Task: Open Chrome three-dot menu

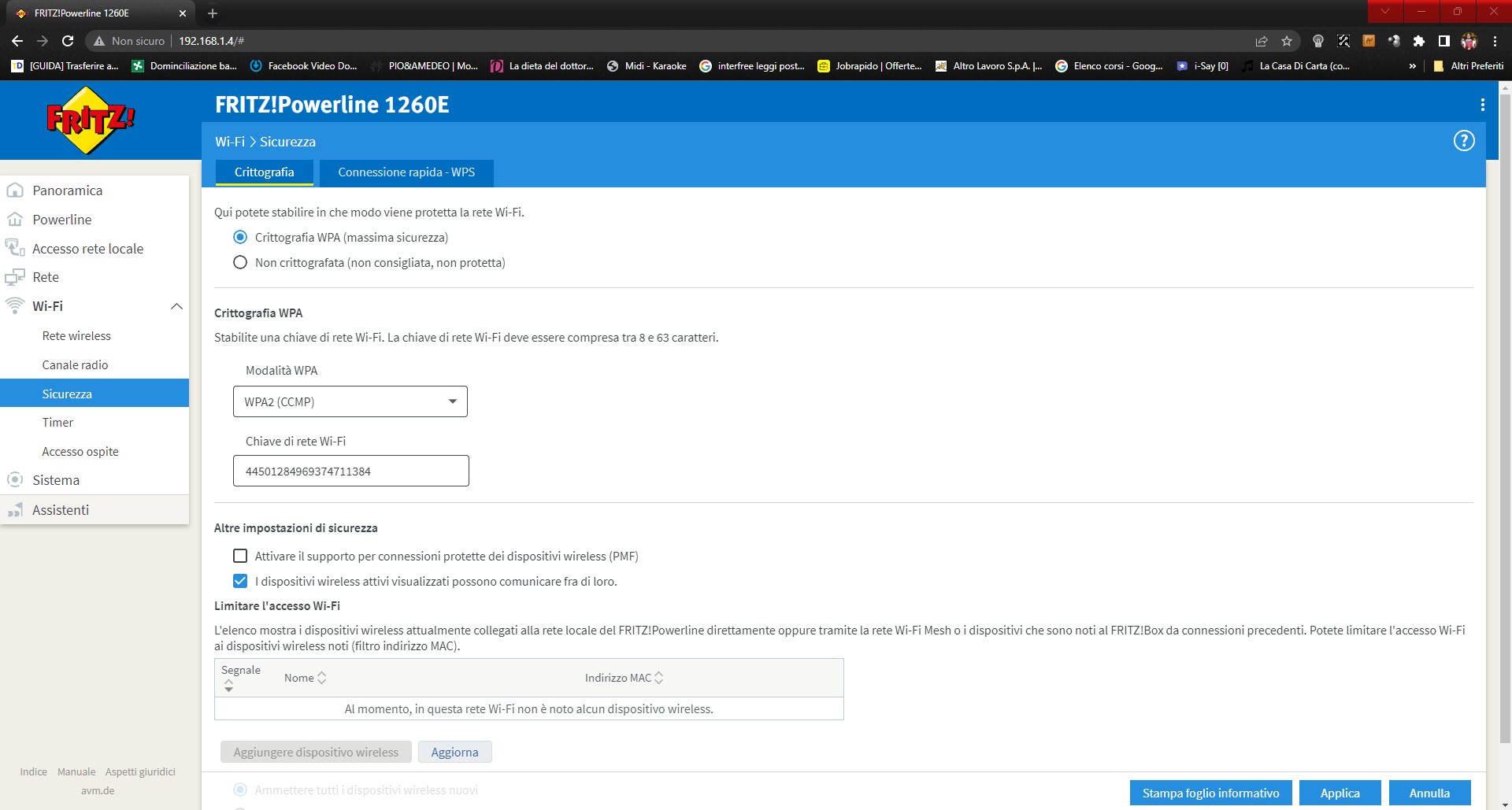Action: (1495, 41)
